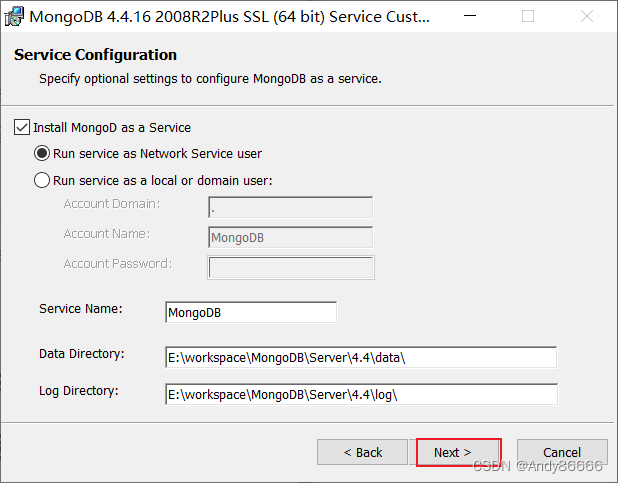
Task: Select Run service as Network Service user
Action: [x=42, y=154]
